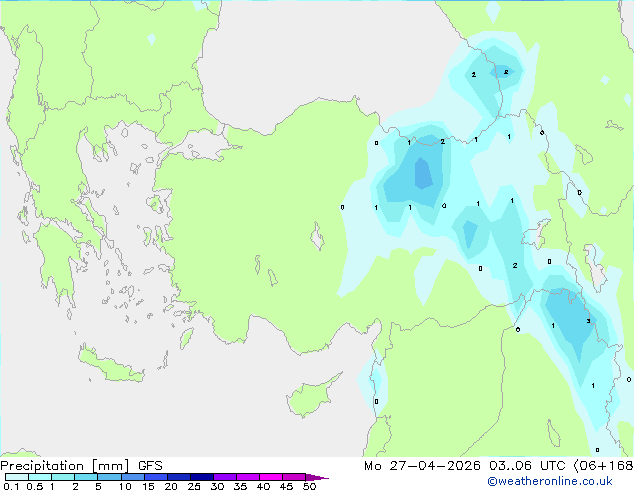
Task: Click the 20–25 mm legend swatch
Action: click(178, 477)
